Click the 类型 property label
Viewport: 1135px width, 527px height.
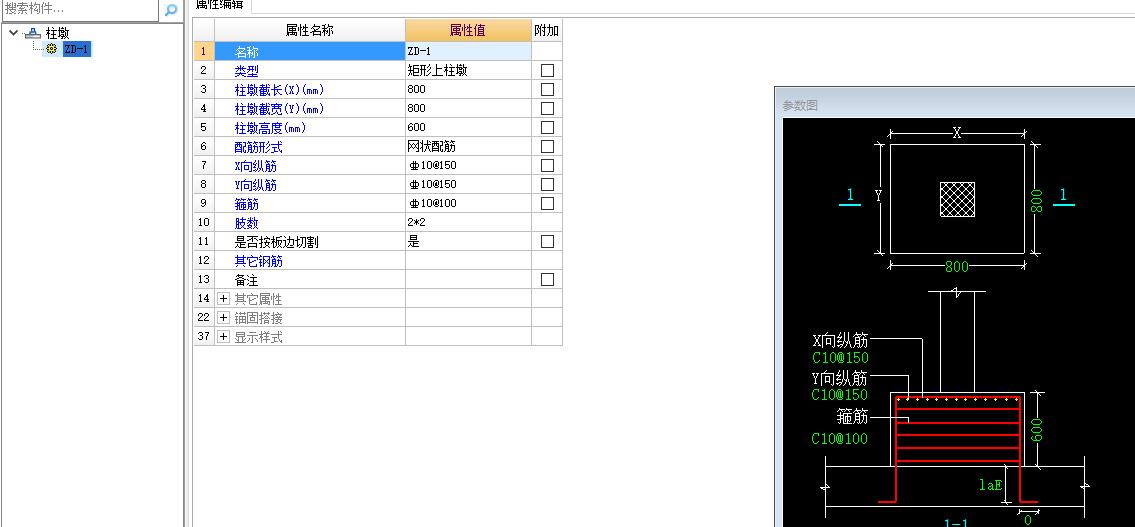(246, 71)
